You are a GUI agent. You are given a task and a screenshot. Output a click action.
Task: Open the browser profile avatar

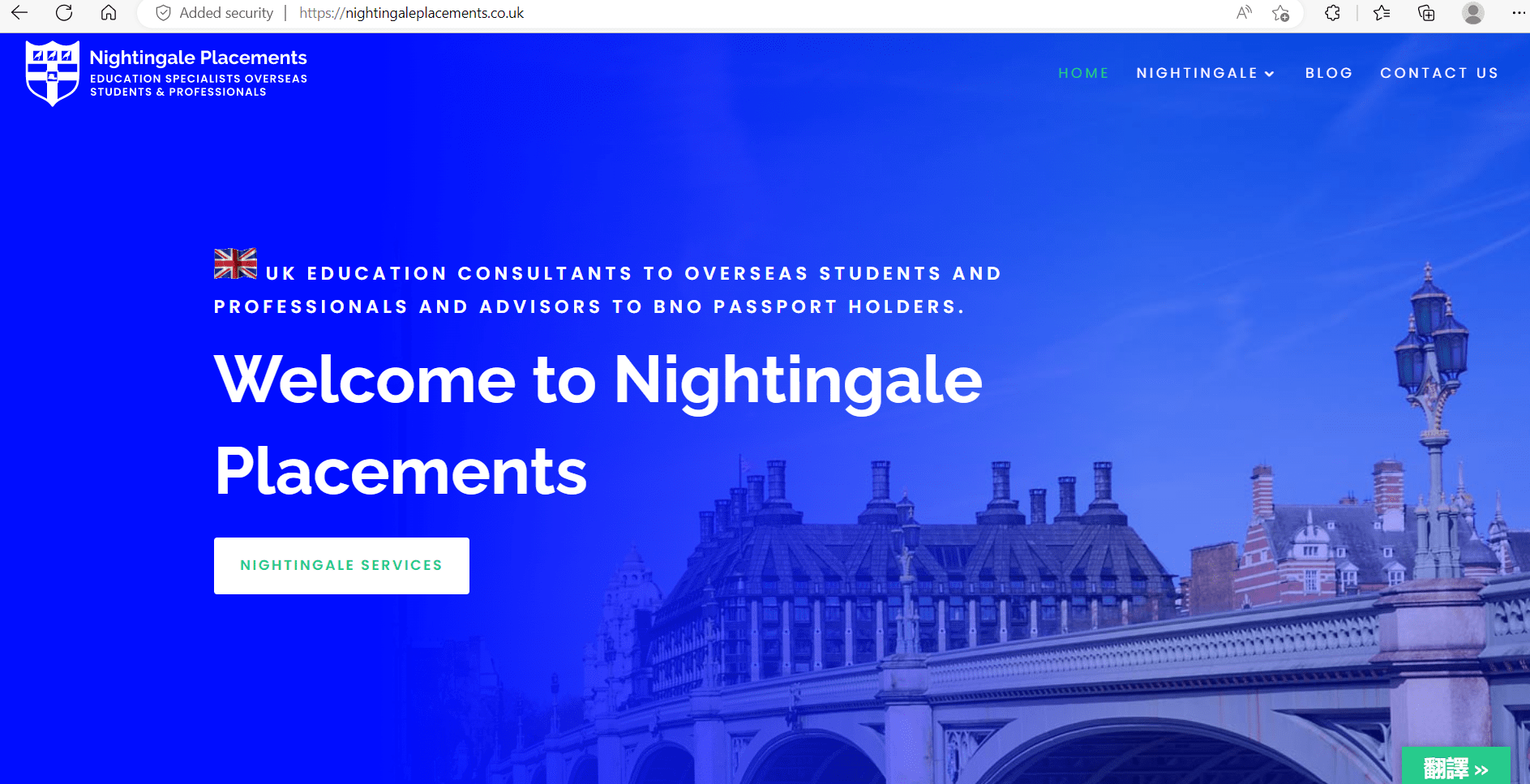pos(1473,13)
